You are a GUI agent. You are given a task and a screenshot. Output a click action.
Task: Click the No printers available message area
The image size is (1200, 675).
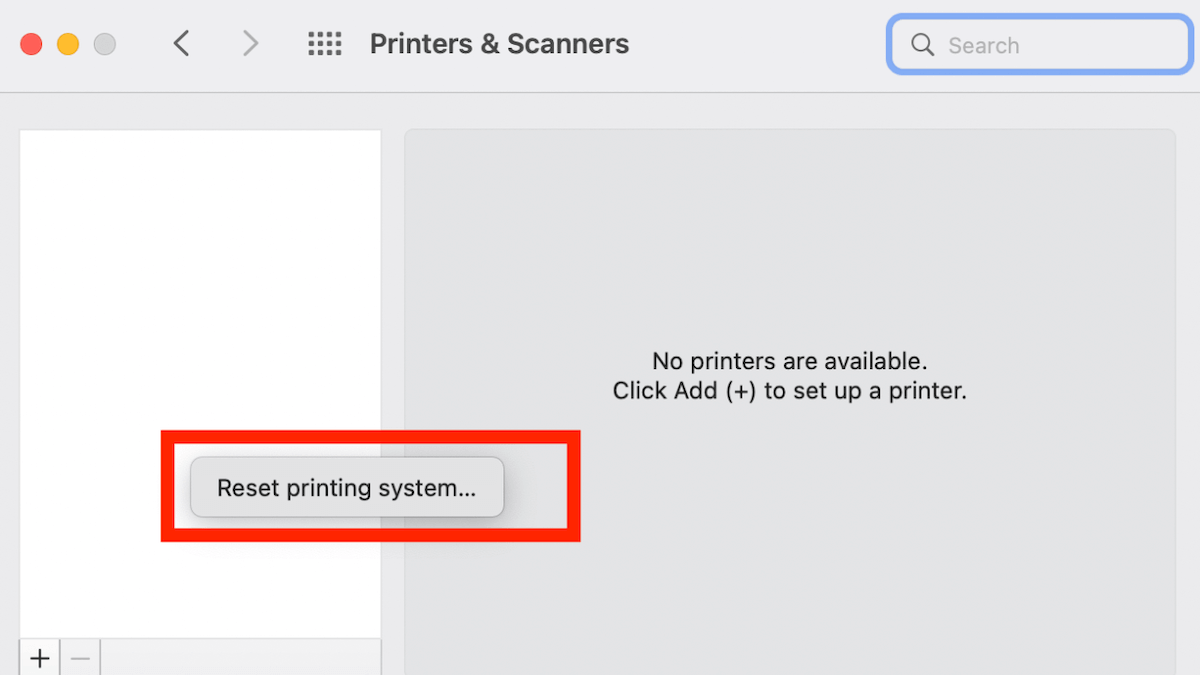pos(789,376)
